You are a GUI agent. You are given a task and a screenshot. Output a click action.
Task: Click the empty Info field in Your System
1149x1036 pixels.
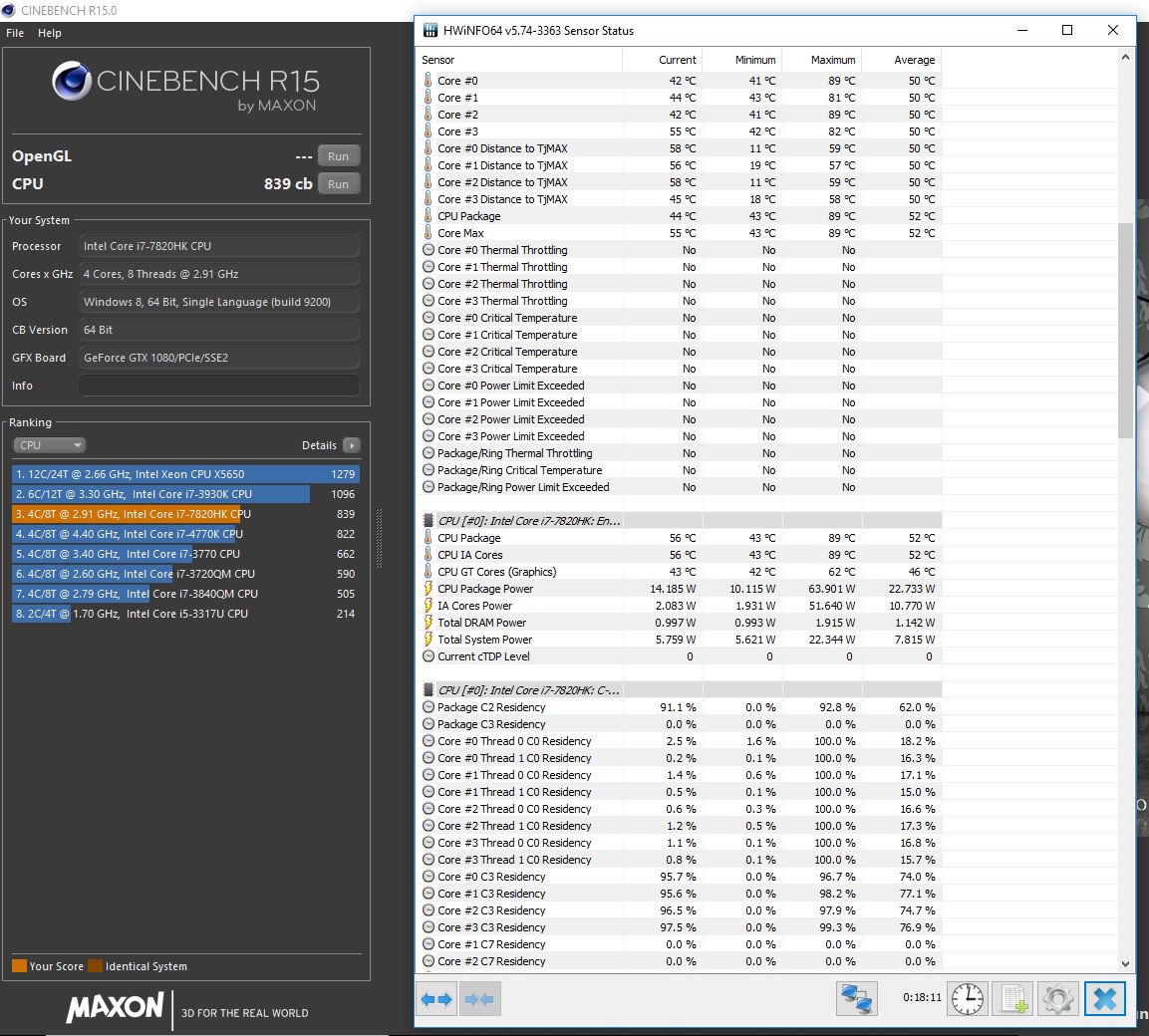pos(218,386)
